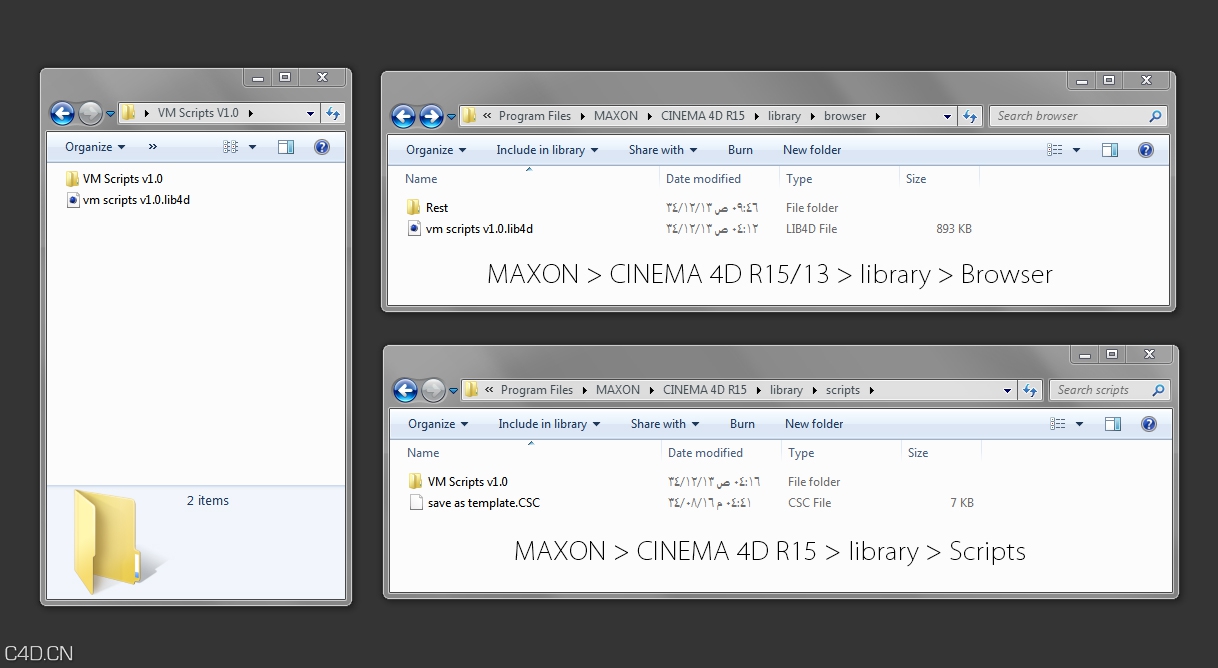Open the Rest folder

pos(436,208)
